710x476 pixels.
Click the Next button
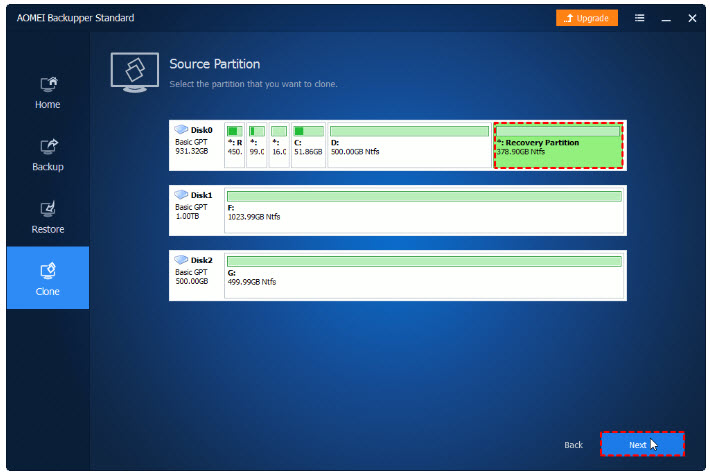(642, 444)
